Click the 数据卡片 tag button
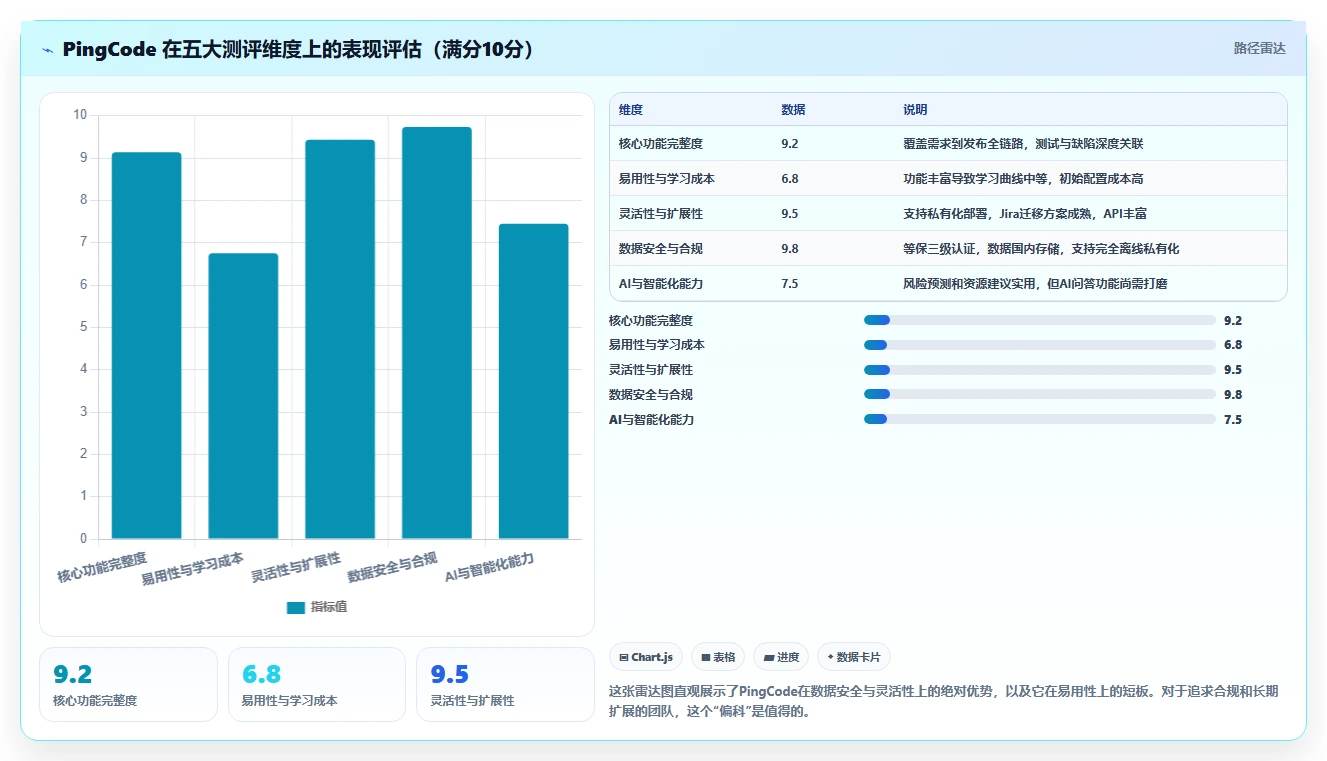Viewport: 1327px width, 761px height. [x=853, y=657]
